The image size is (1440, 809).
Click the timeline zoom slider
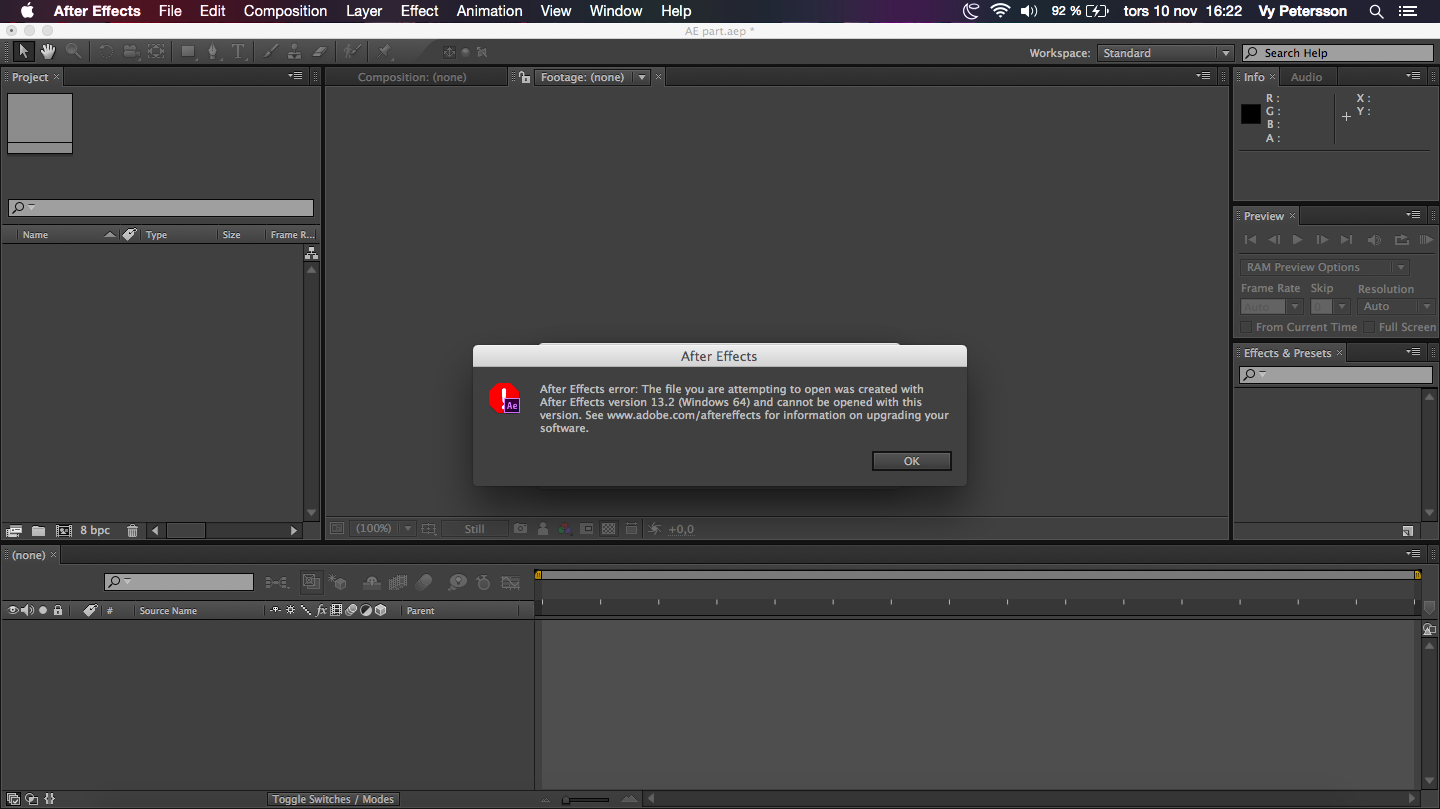585,799
